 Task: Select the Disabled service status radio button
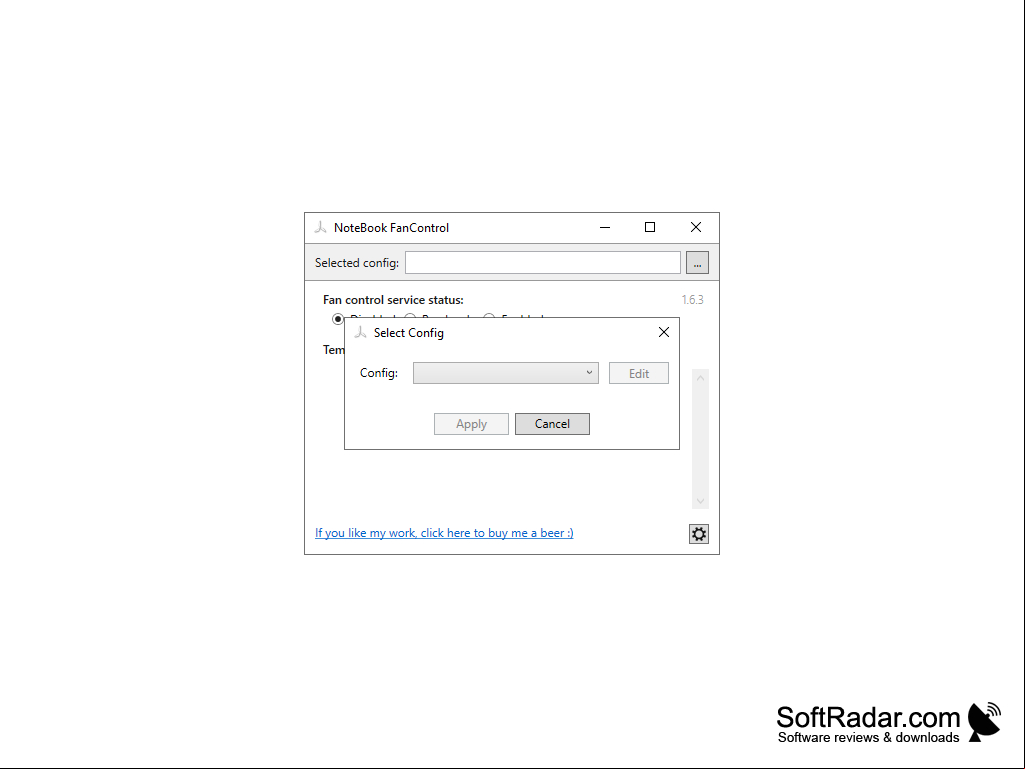pos(338,318)
